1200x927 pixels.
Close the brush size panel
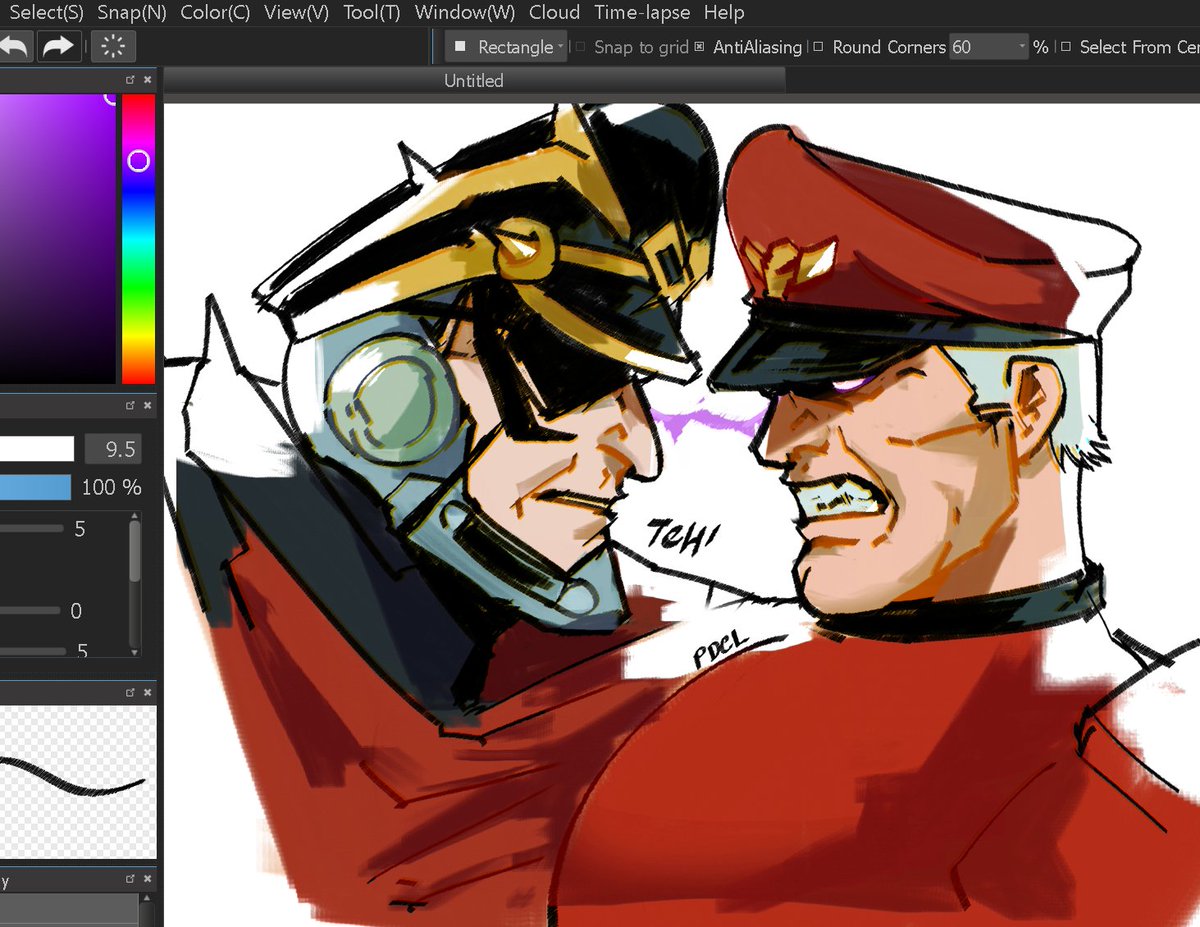(x=148, y=405)
